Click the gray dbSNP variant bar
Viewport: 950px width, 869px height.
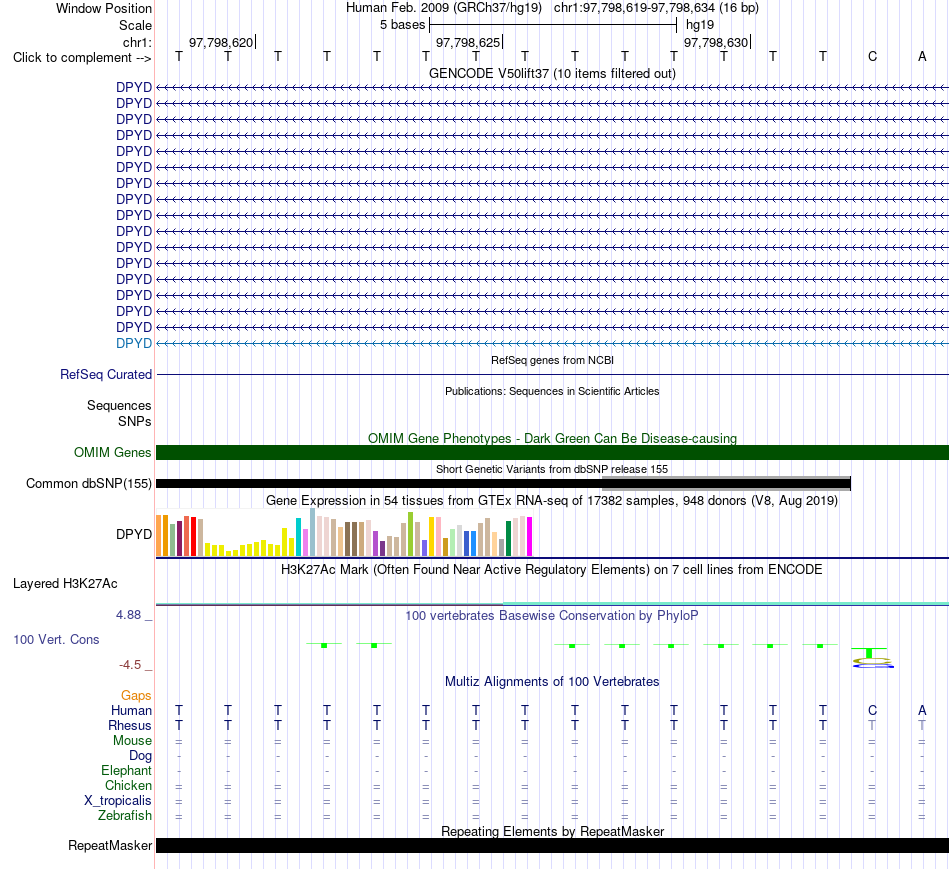[726, 483]
